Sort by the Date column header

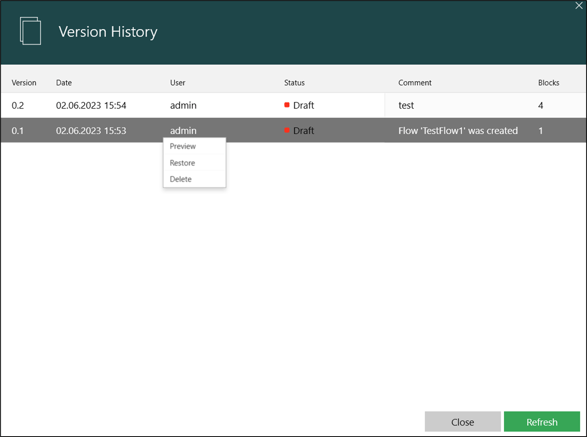coord(64,83)
